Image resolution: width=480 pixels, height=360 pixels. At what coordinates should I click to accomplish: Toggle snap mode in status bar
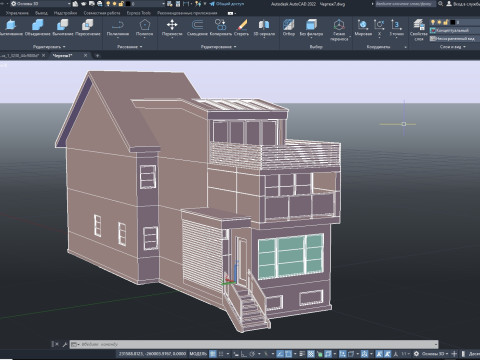[221, 354]
